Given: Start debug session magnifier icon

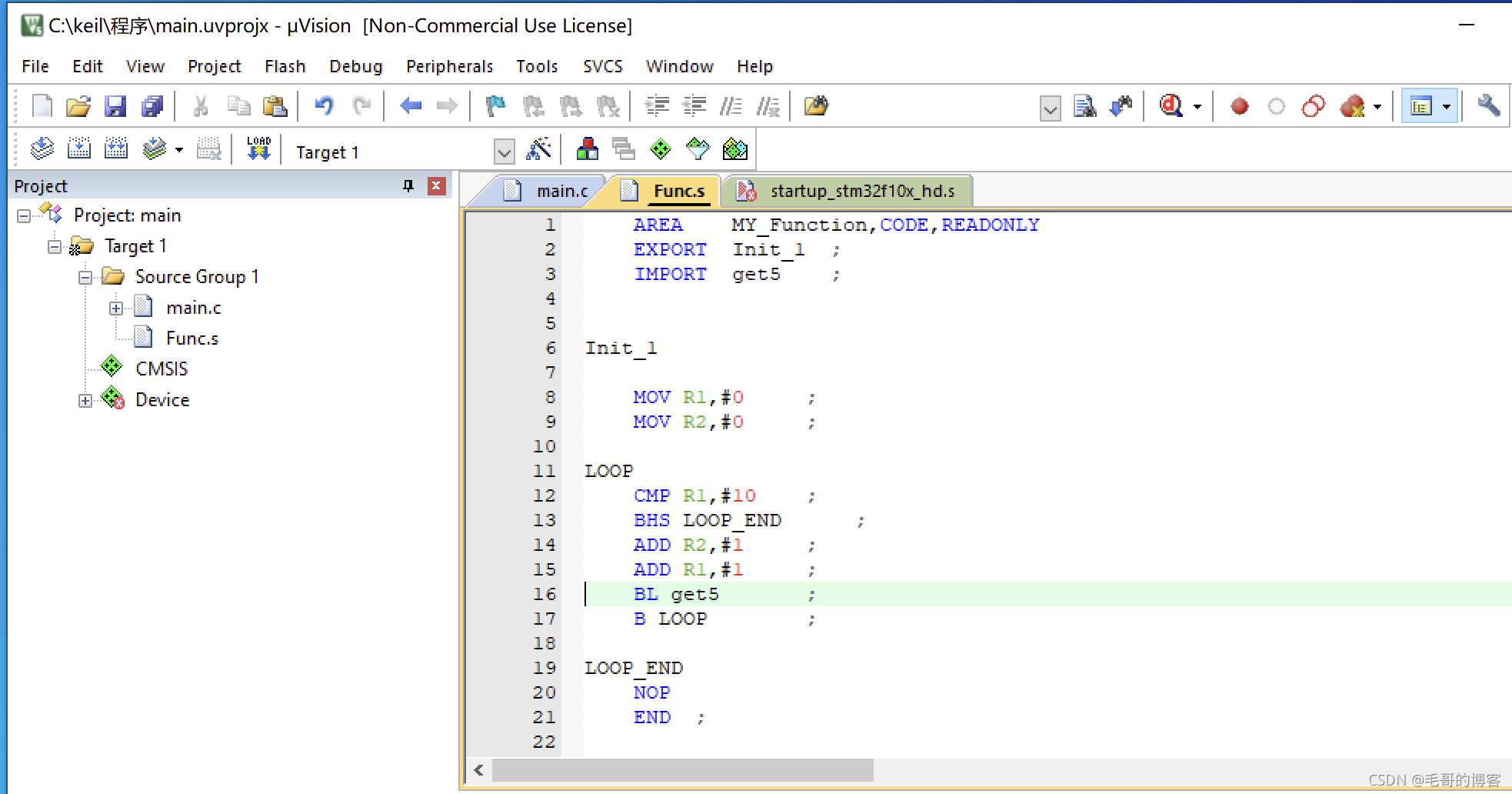Looking at the screenshot, I should (1171, 106).
